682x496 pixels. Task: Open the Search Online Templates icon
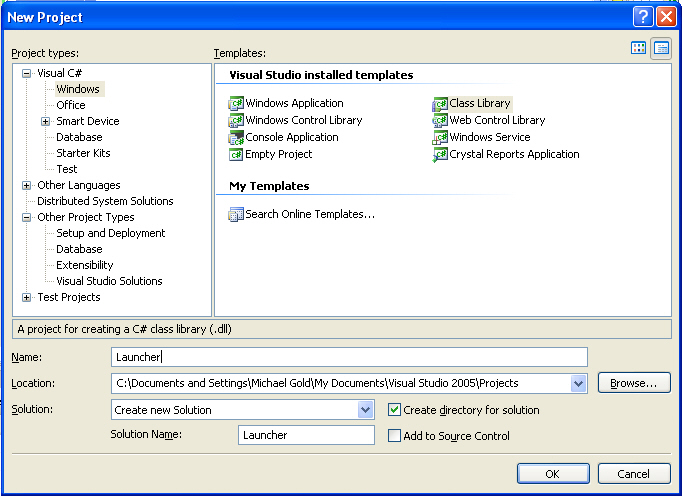tap(236, 214)
